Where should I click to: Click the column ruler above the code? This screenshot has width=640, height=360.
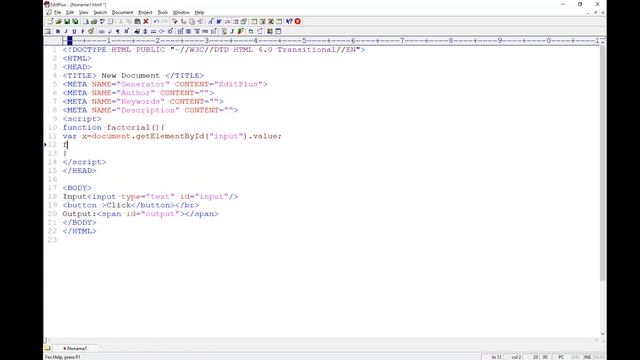[331, 40]
